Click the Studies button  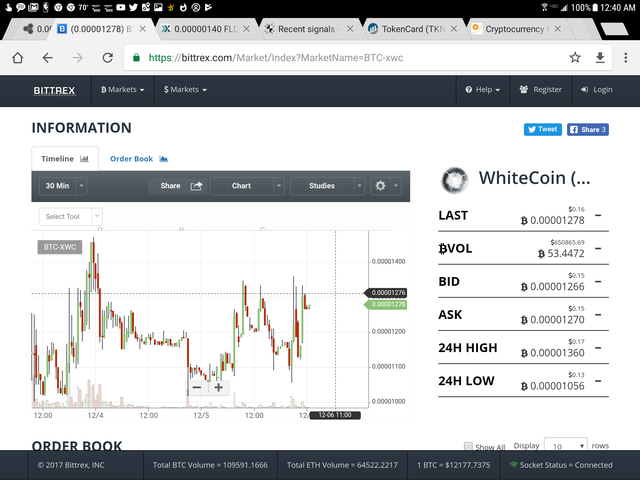tap(322, 186)
